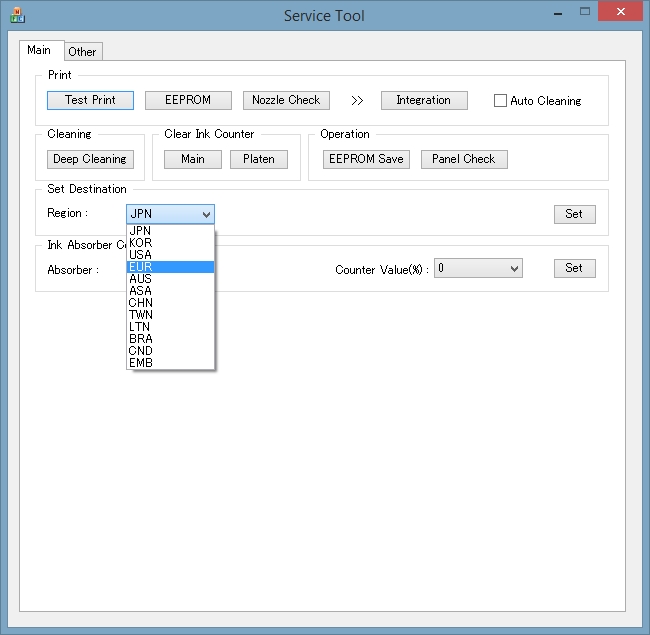Clear the Platen ink counter
This screenshot has width=650, height=635.
coord(259,159)
